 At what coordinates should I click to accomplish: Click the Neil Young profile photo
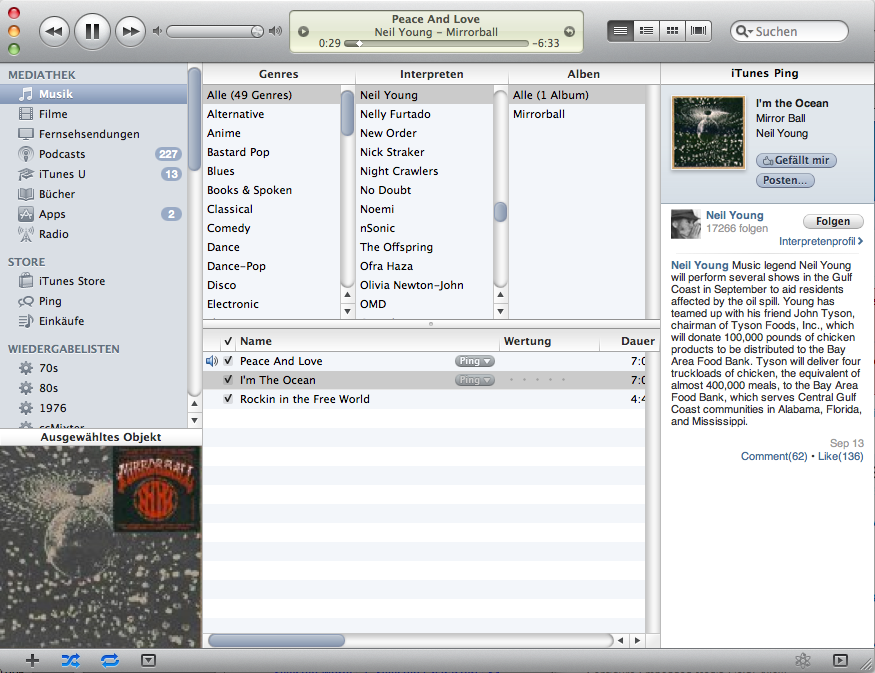[685, 224]
